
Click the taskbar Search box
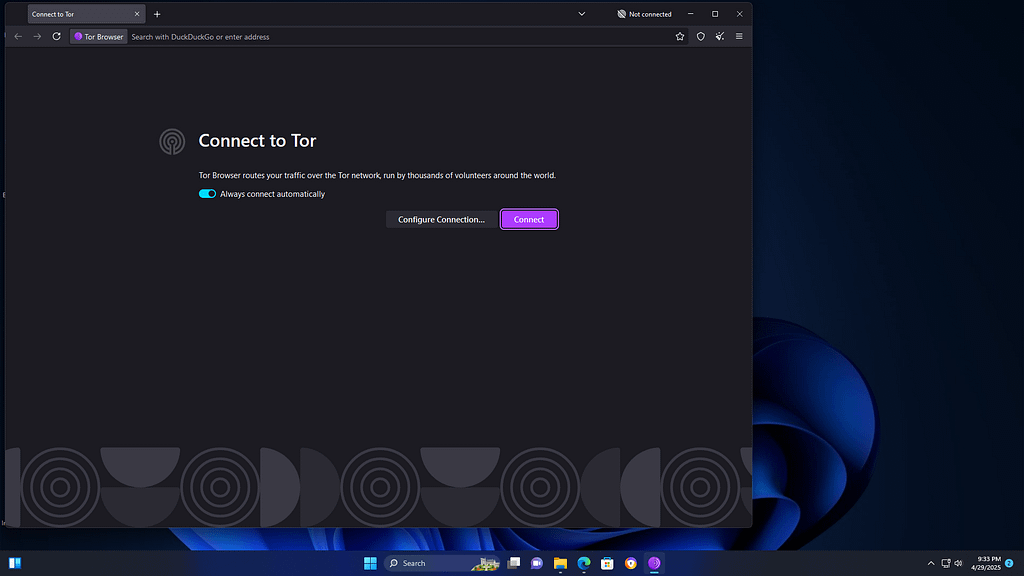pos(442,563)
